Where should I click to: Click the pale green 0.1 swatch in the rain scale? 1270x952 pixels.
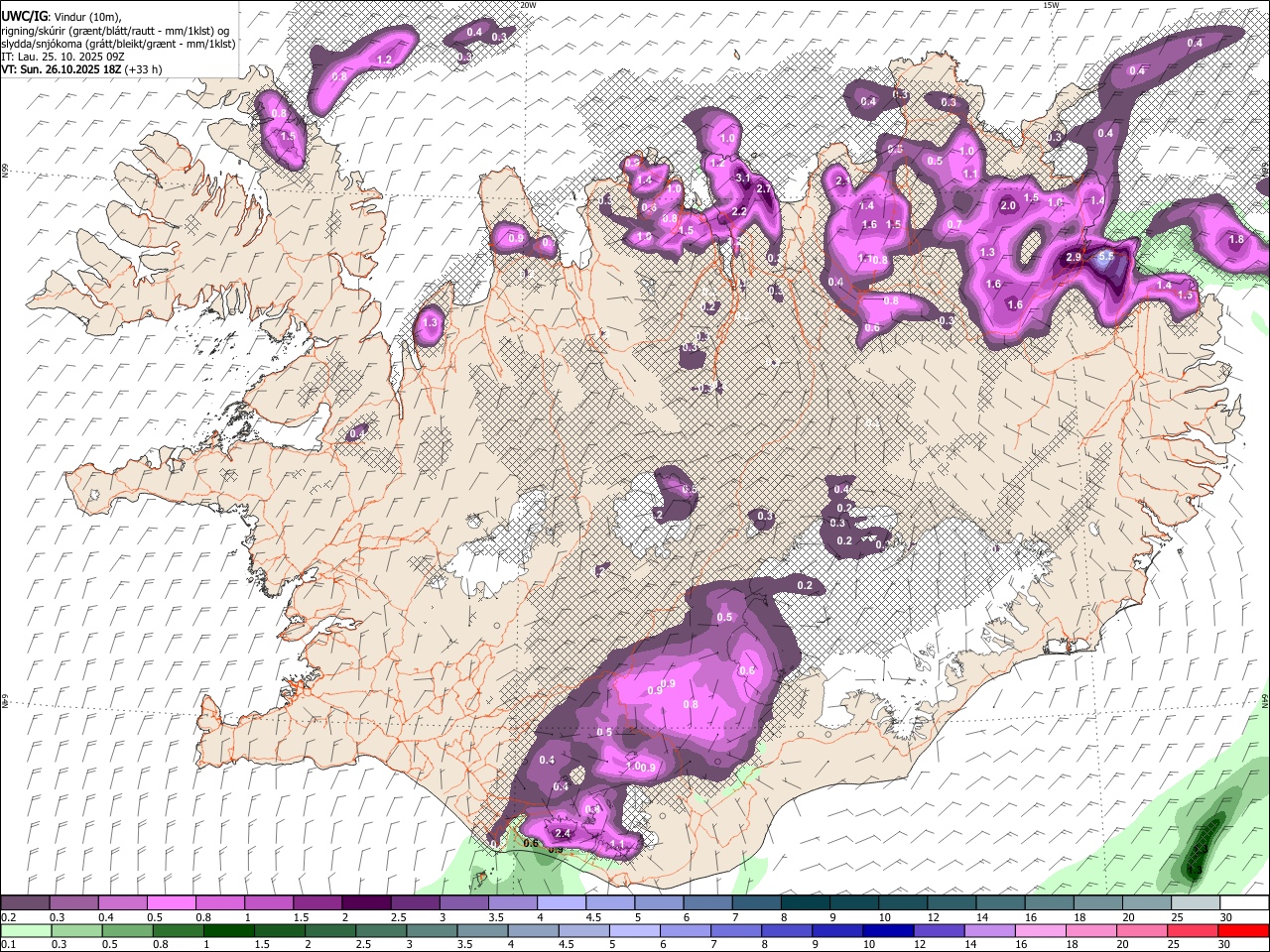[26, 931]
